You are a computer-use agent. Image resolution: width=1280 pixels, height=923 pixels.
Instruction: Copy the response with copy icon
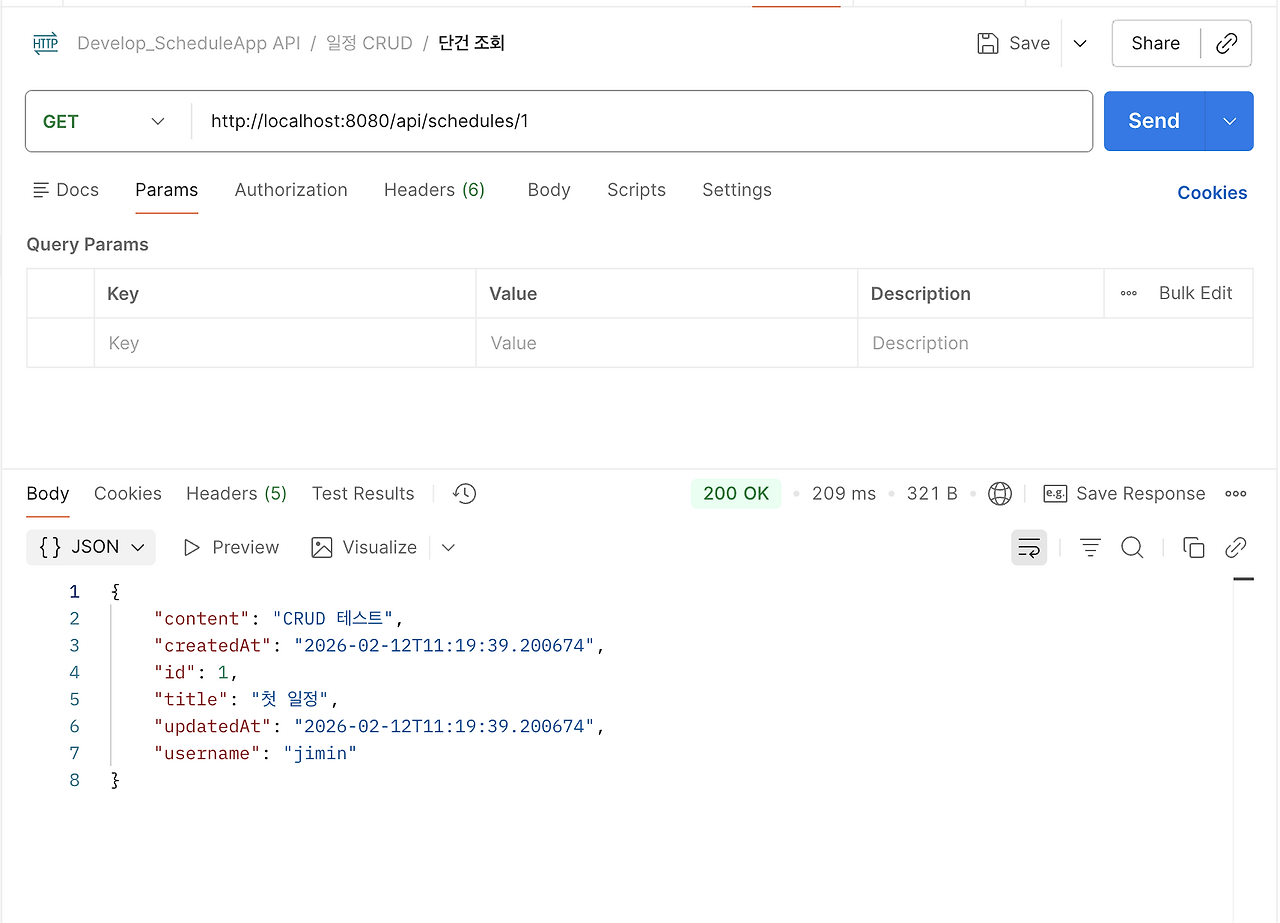tap(1193, 547)
